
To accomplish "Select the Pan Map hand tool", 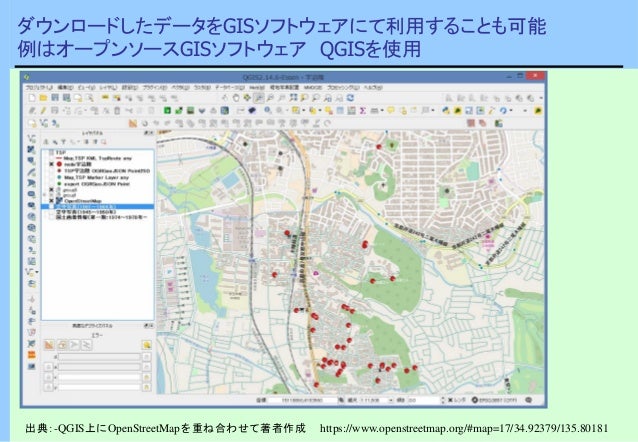I will (x=236, y=98).
